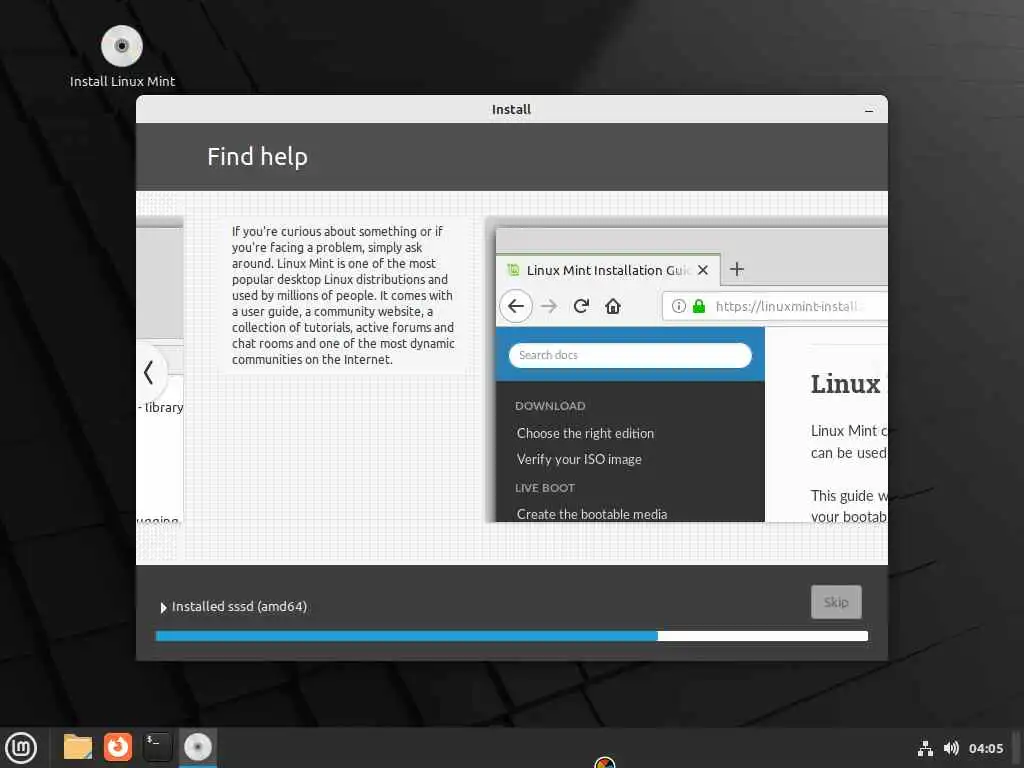The image size is (1024, 768).
Task: Open Verify your ISO image link
Action: [579, 460]
